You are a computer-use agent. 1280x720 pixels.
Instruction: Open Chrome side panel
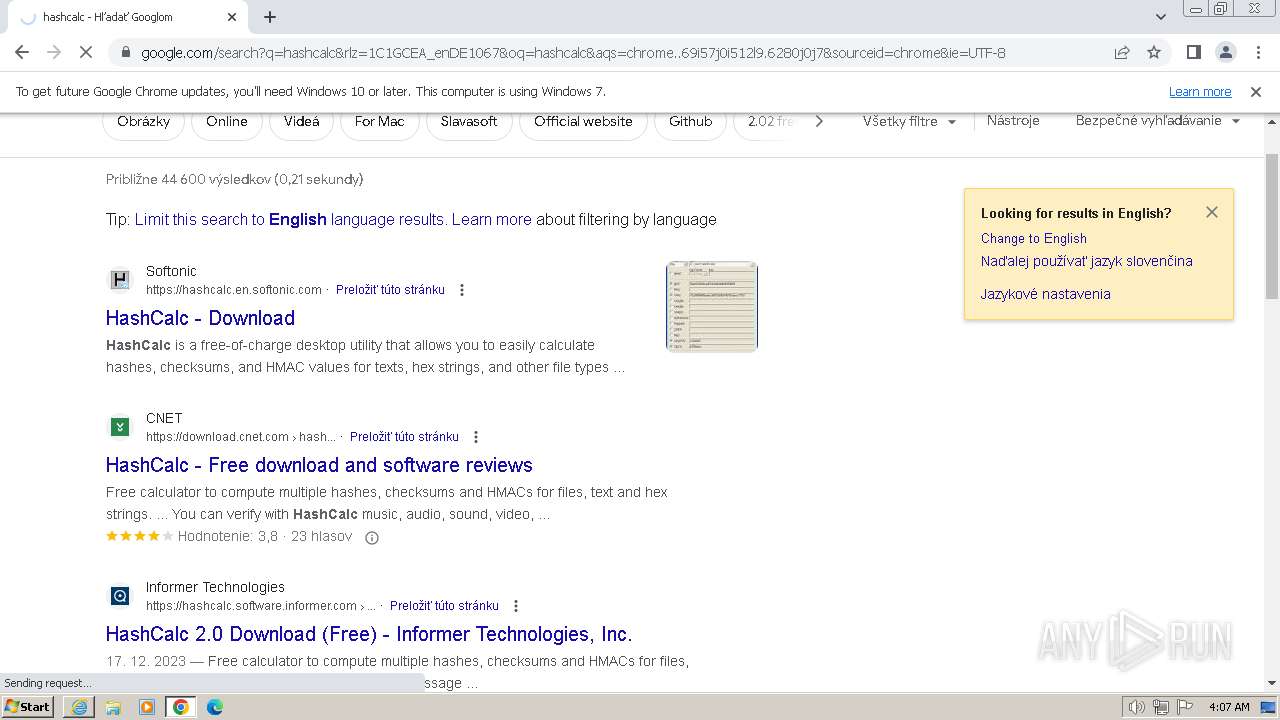[x=1193, y=53]
